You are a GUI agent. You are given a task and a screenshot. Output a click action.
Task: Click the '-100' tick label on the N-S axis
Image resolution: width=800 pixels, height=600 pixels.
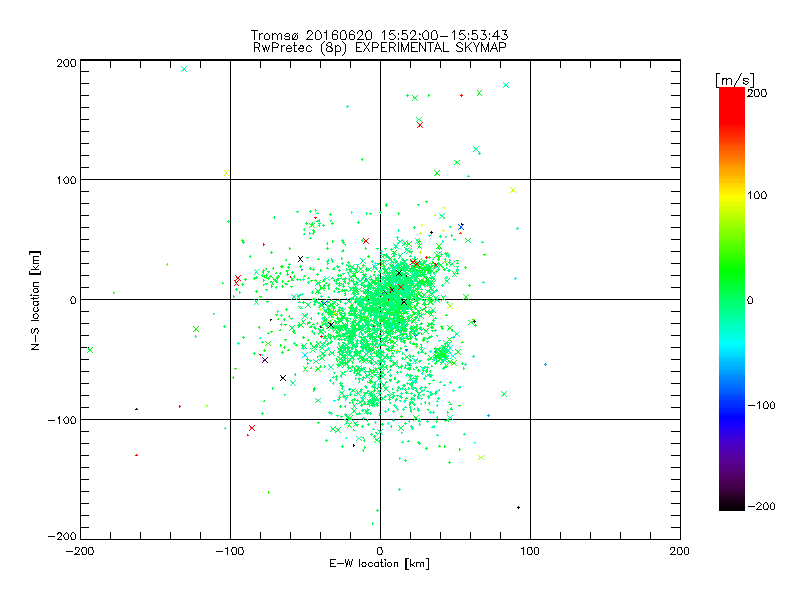[62, 420]
